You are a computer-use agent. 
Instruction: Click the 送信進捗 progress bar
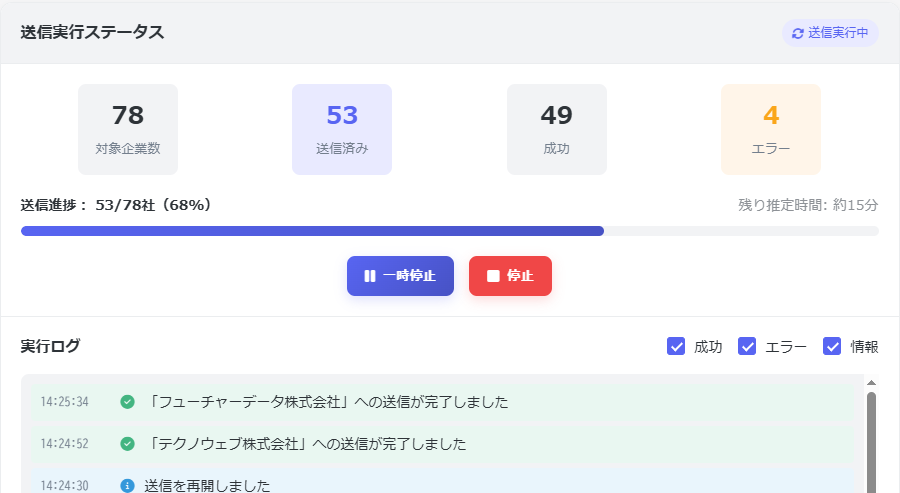(x=449, y=231)
